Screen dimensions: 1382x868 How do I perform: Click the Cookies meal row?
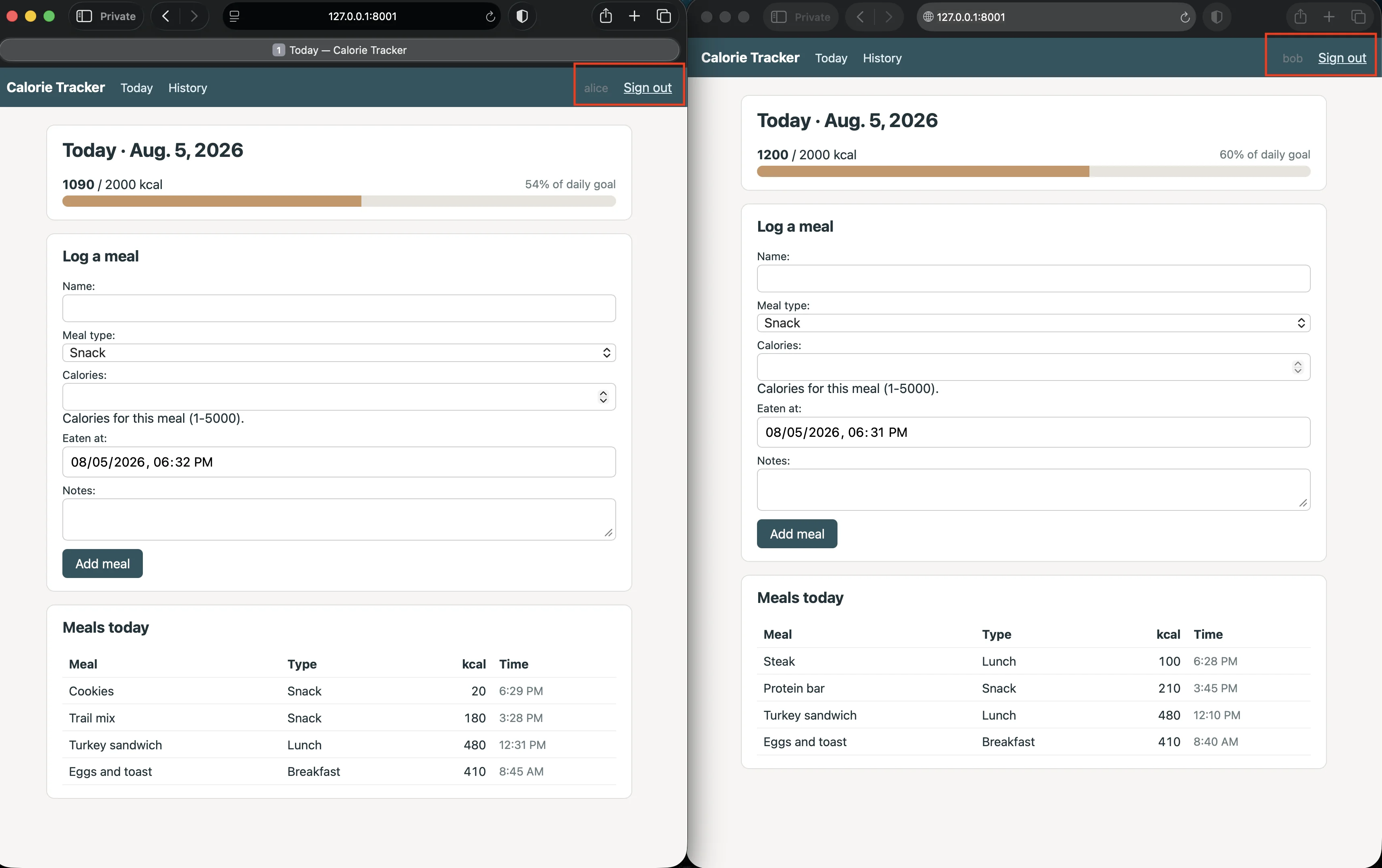pyautogui.click(x=339, y=691)
